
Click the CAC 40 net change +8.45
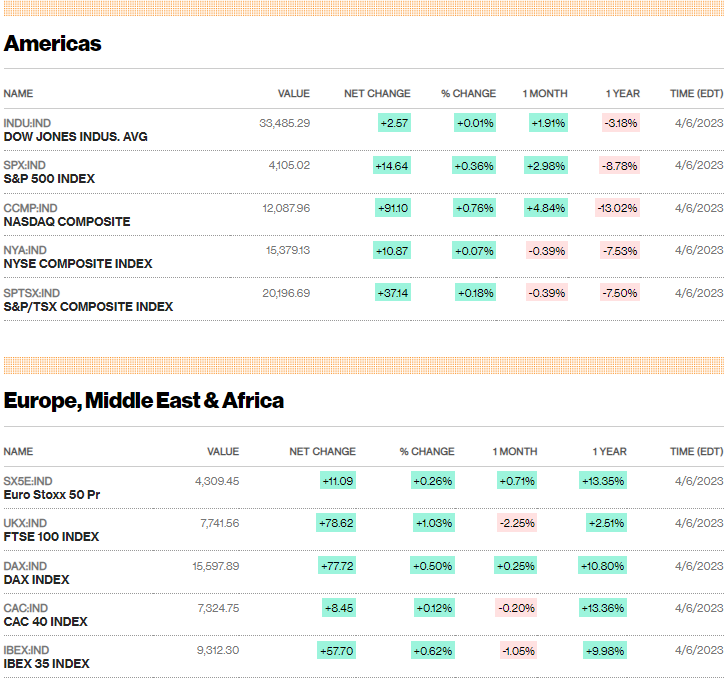(339, 608)
